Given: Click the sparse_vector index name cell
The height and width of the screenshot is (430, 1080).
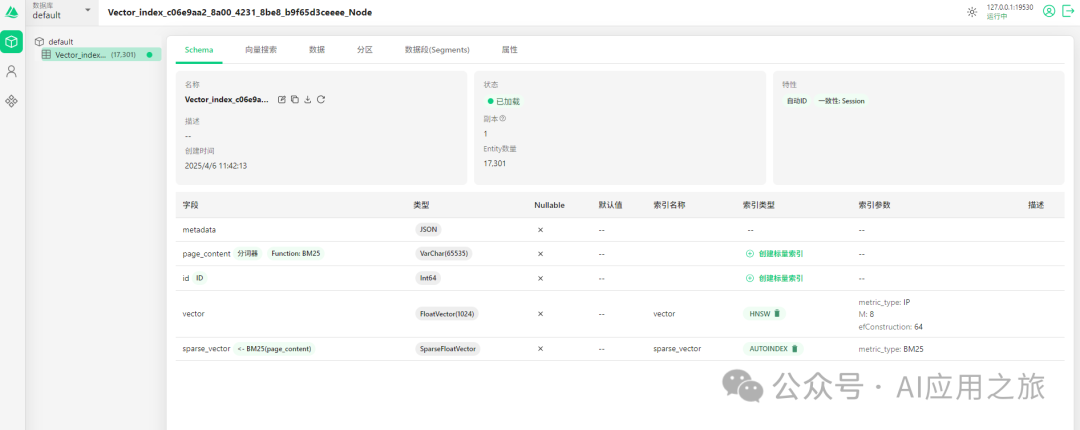Looking at the screenshot, I should click(677, 349).
